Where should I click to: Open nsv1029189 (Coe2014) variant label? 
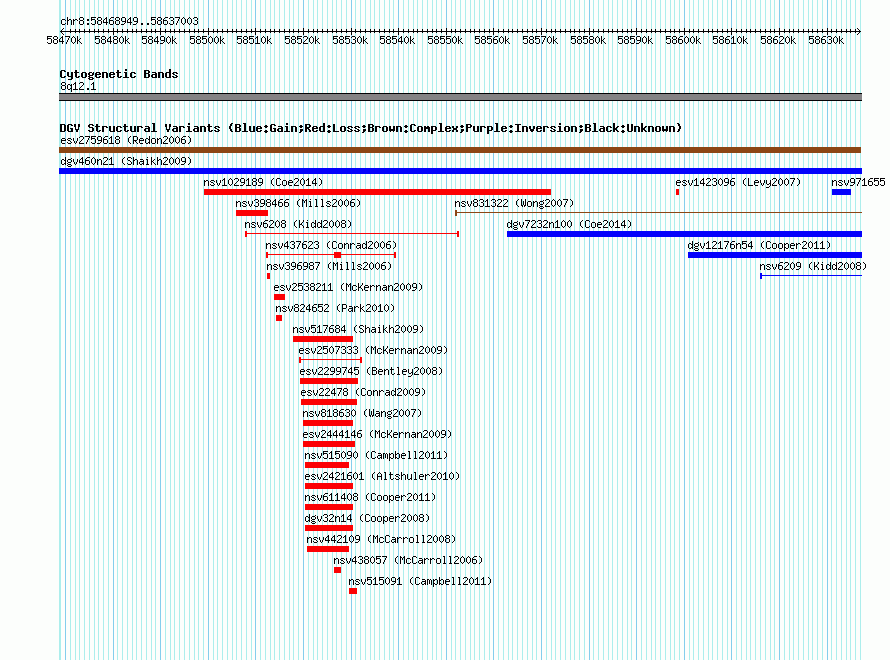tap(263, 182)
